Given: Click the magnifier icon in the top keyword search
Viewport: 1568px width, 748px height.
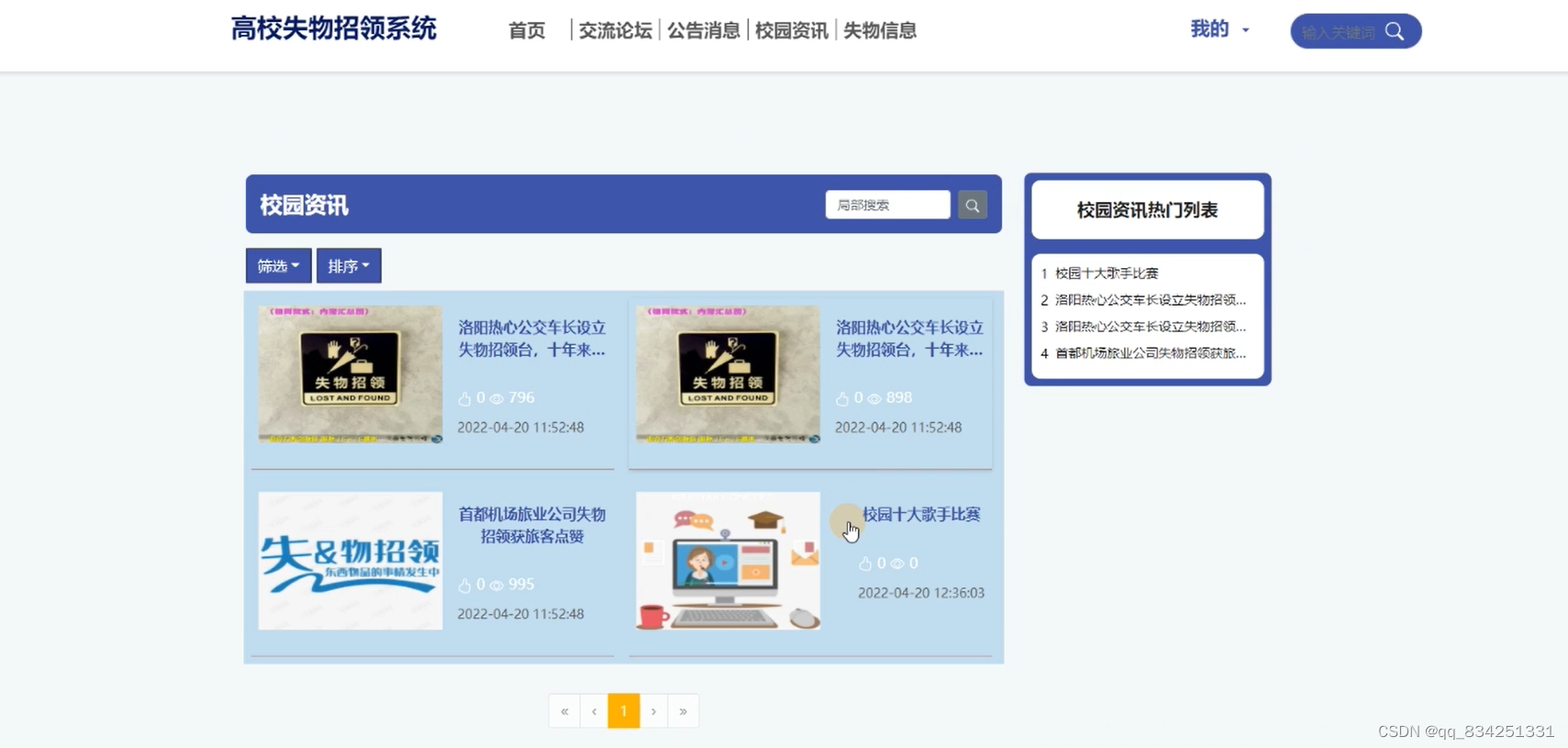Looking at the screenshot, I should pyautogui.click(x=1395, y=31).
